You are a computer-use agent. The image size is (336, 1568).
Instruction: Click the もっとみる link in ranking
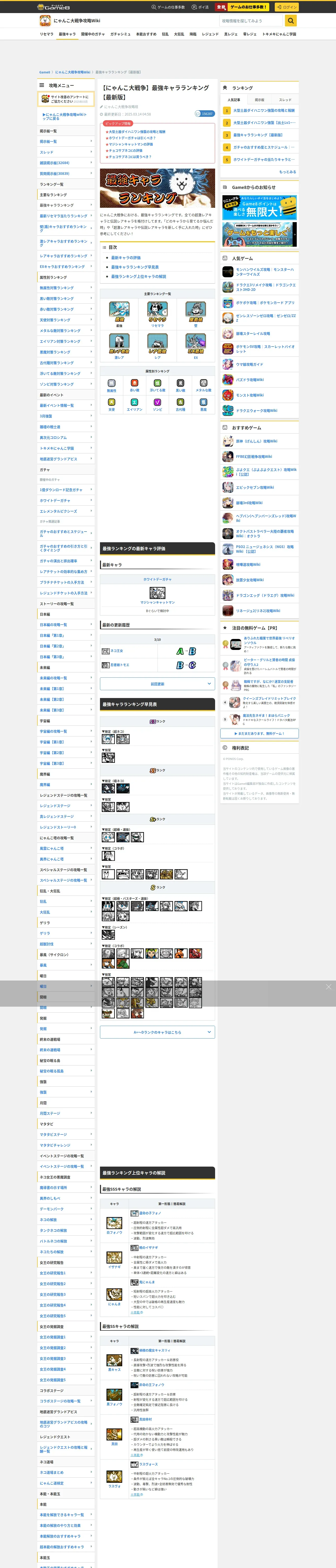click(x=287, y=172)
